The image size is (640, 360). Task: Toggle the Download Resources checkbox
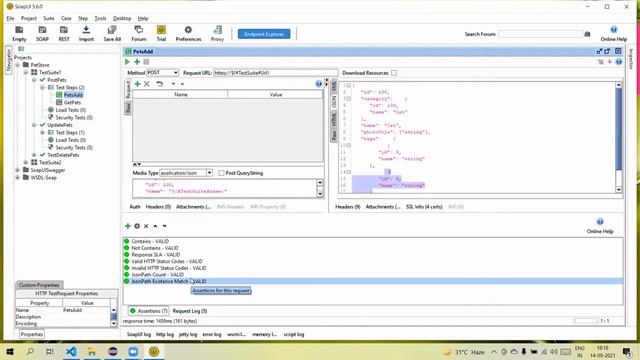[x=394, y=73]
